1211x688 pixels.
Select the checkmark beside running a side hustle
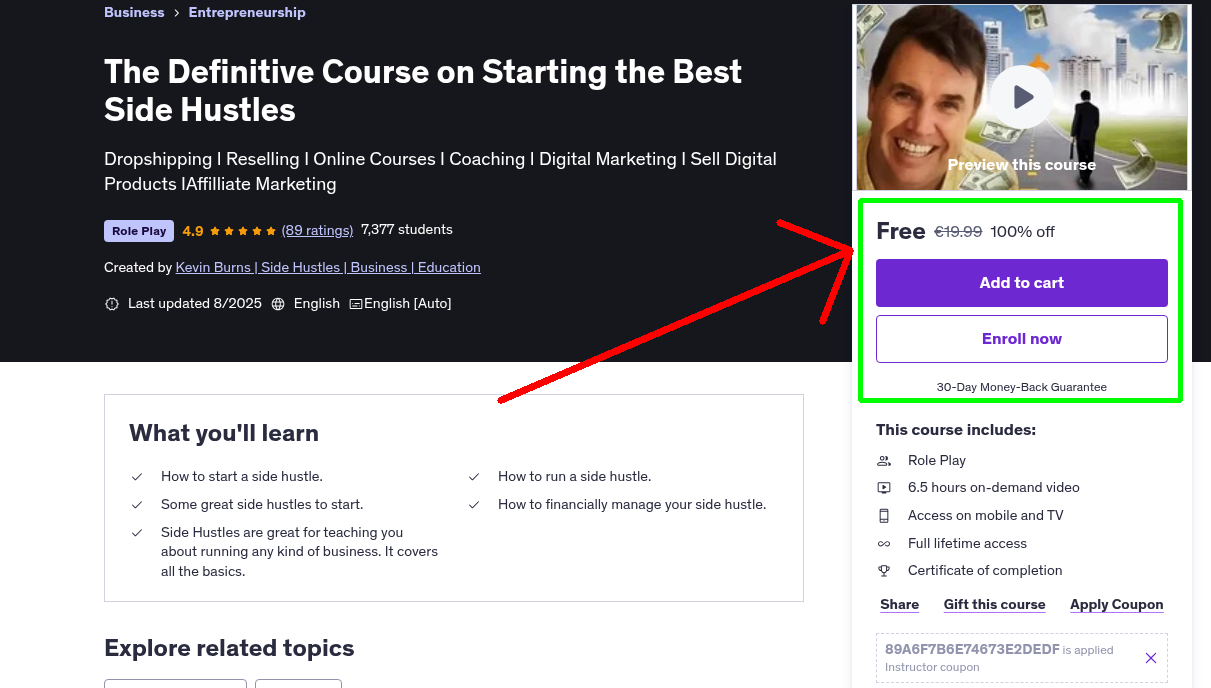[x=474, y=477]
